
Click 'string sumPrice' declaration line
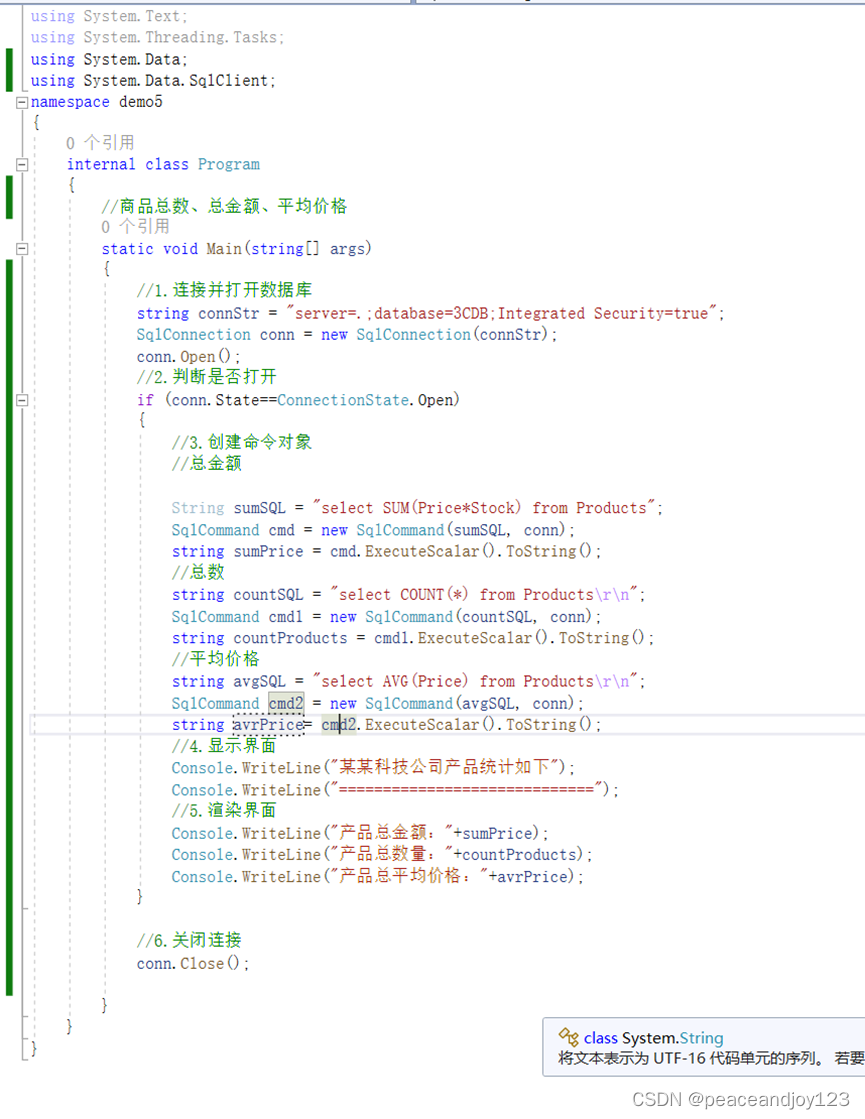[386, 552]
